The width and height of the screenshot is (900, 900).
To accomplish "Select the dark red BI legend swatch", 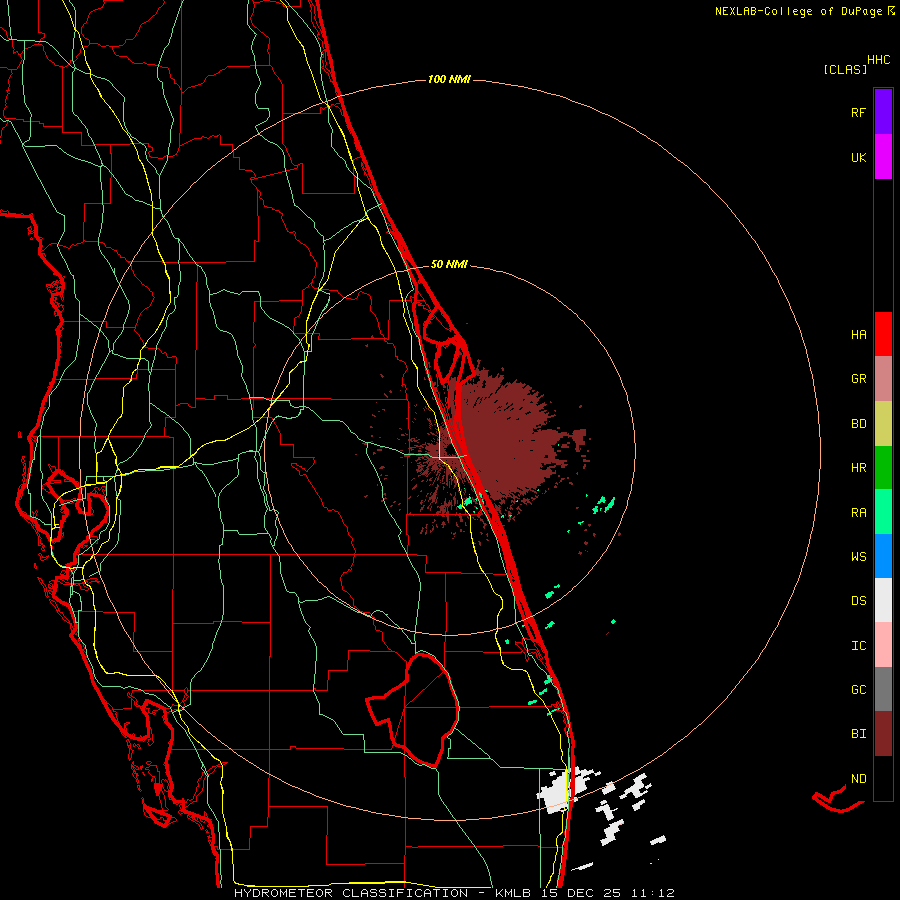I will [x=883, y=734].
